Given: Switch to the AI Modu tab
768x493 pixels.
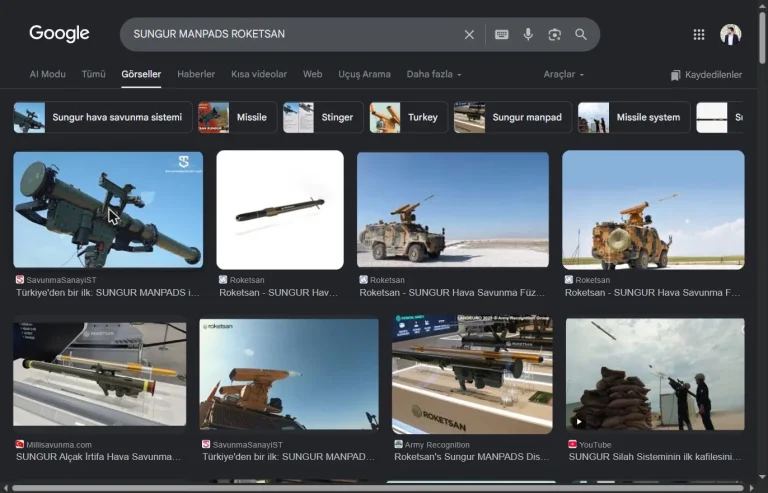Looking at the screenshot, I should pyautogui.click(x=48, y=74).
